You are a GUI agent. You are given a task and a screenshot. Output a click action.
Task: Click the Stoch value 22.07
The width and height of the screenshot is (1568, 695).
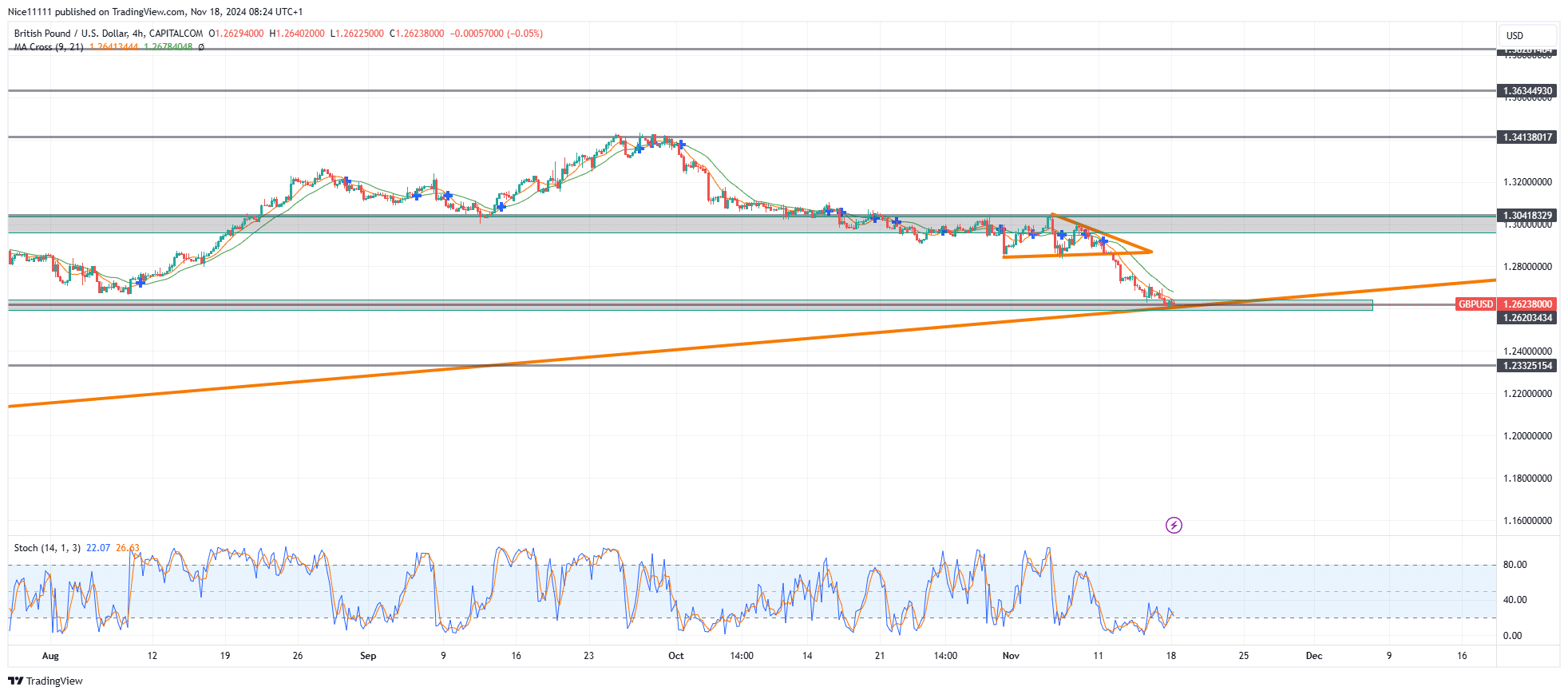tap(98, 548)
